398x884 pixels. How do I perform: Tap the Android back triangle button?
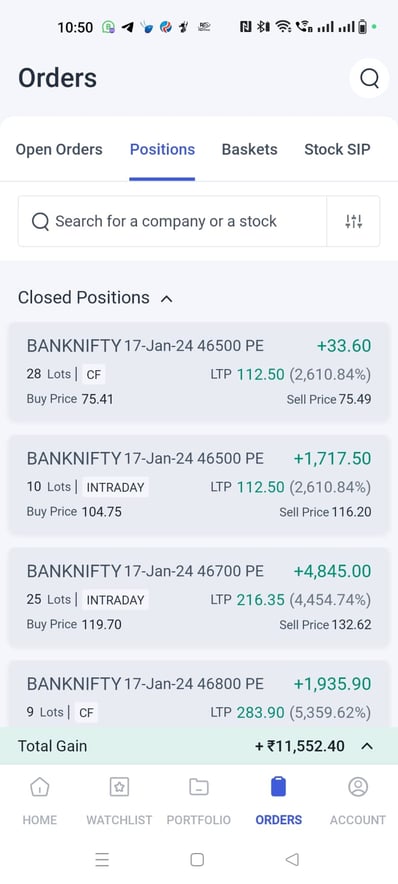tap(291, 859)
